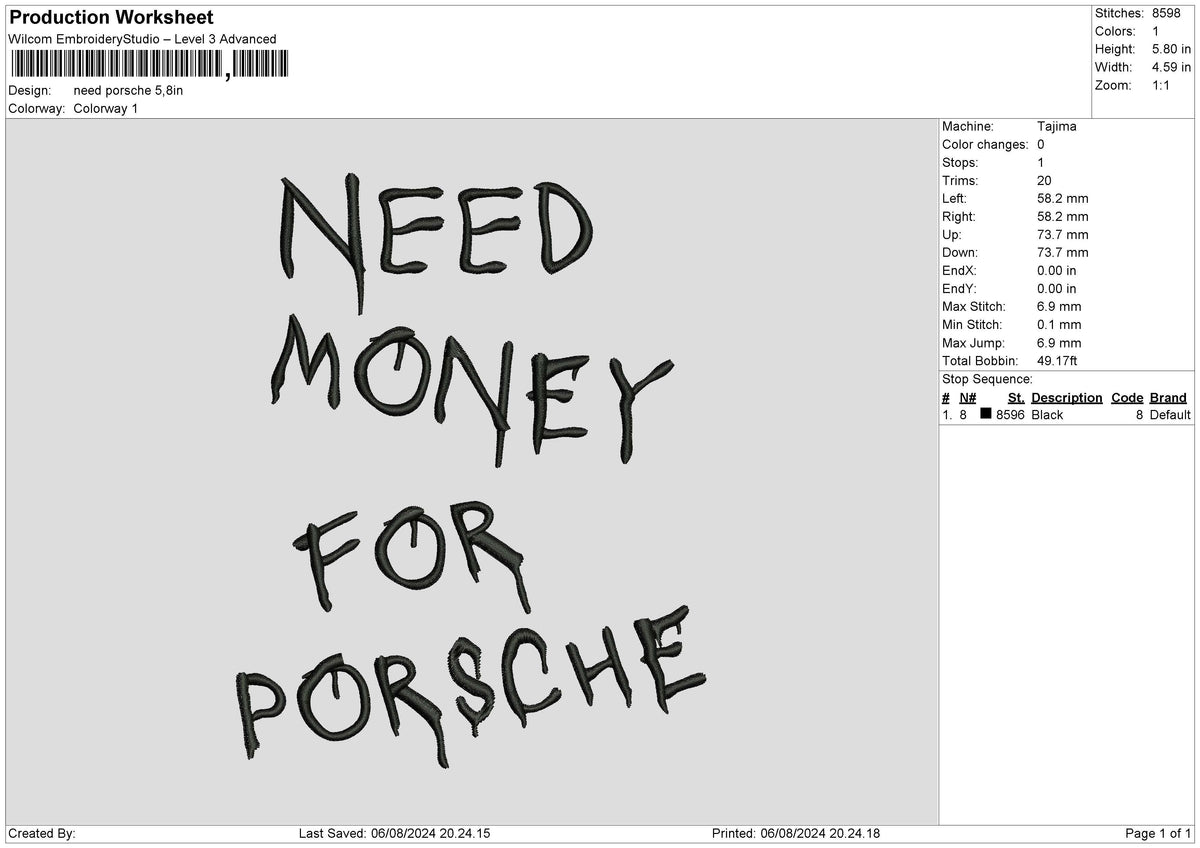
Task: Click the 'Default' brand cell
Action: (x=1170, y=415)
